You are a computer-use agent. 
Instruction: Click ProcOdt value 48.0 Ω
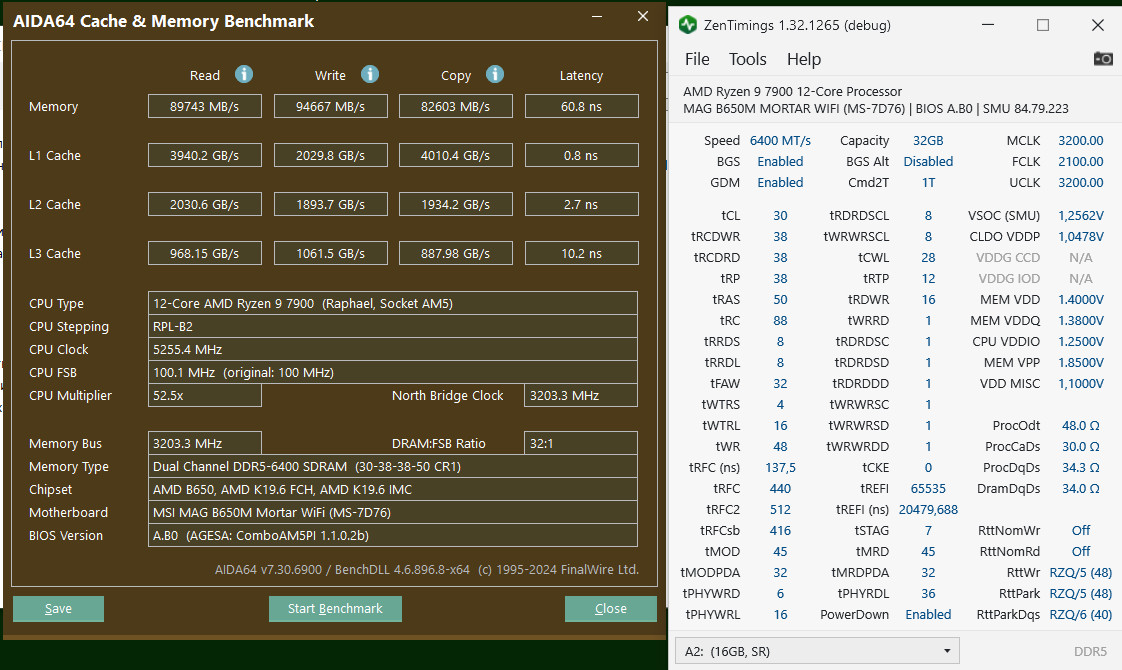1080,425
